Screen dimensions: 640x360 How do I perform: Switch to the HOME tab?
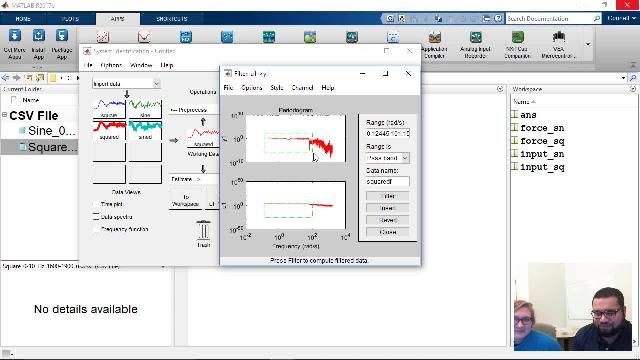point(23,19)
